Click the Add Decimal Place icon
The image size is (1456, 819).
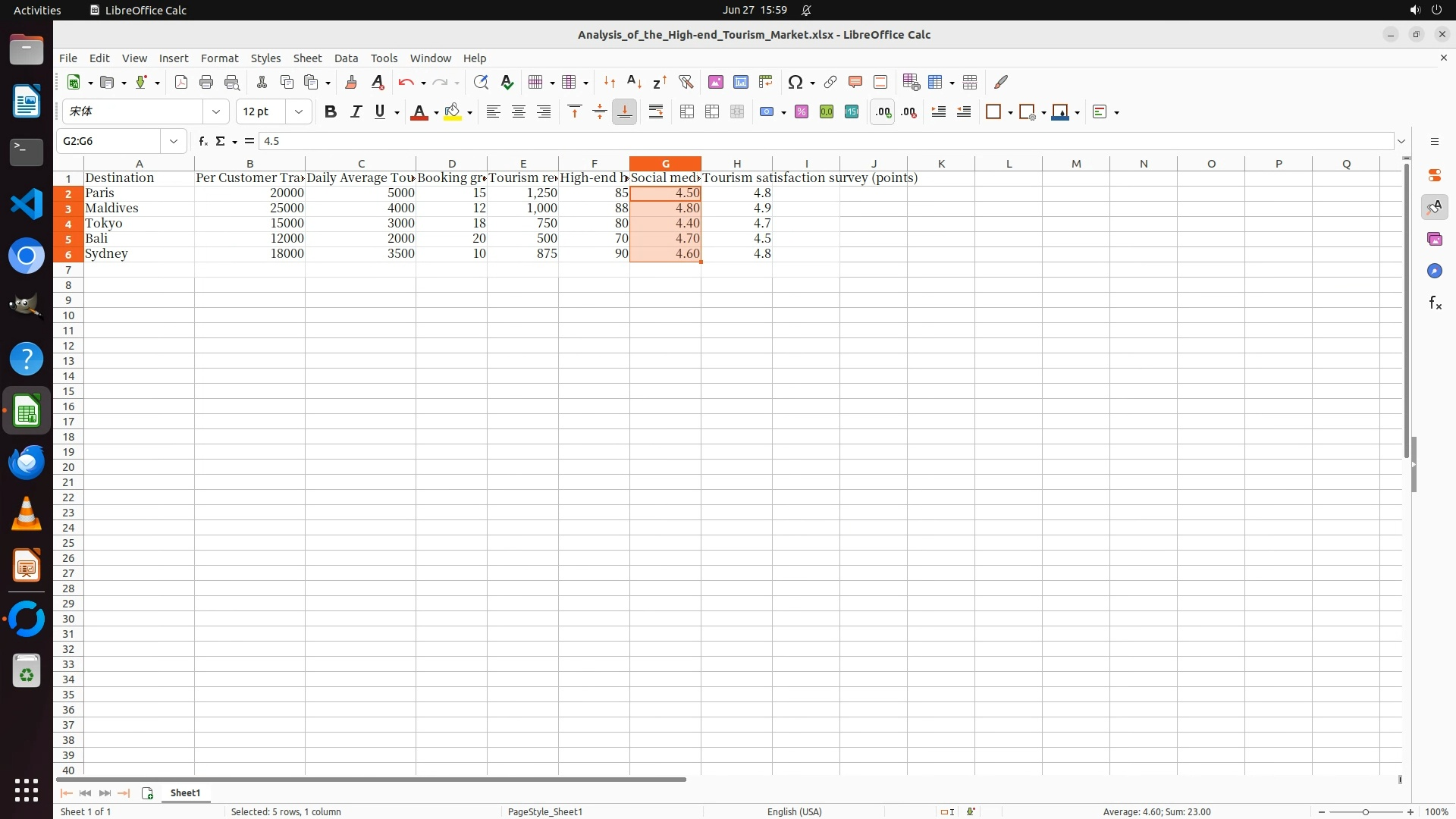883,112
